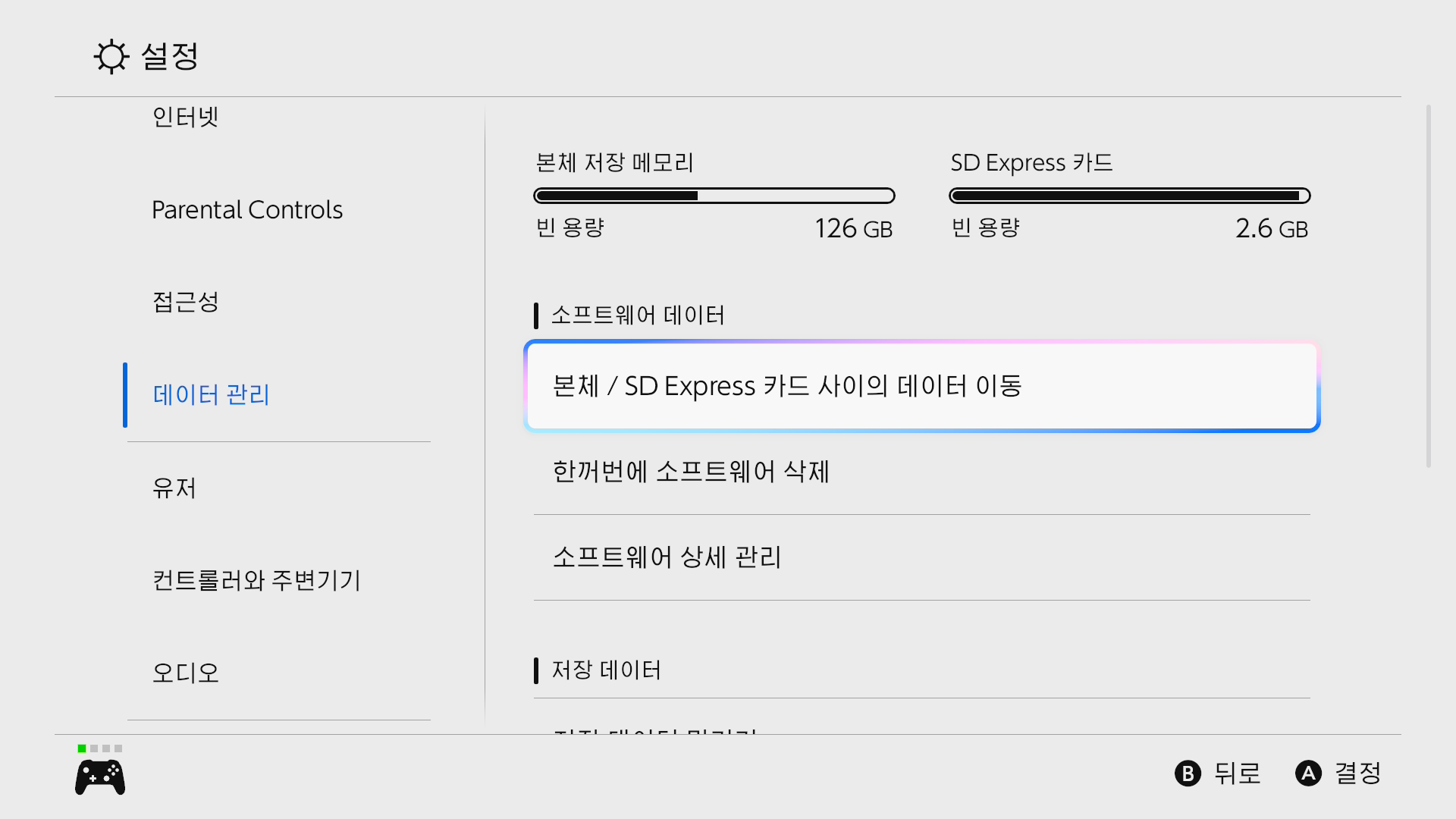
Task: Click the controller icon at bottom left
Action: click(x=100, y=777)
